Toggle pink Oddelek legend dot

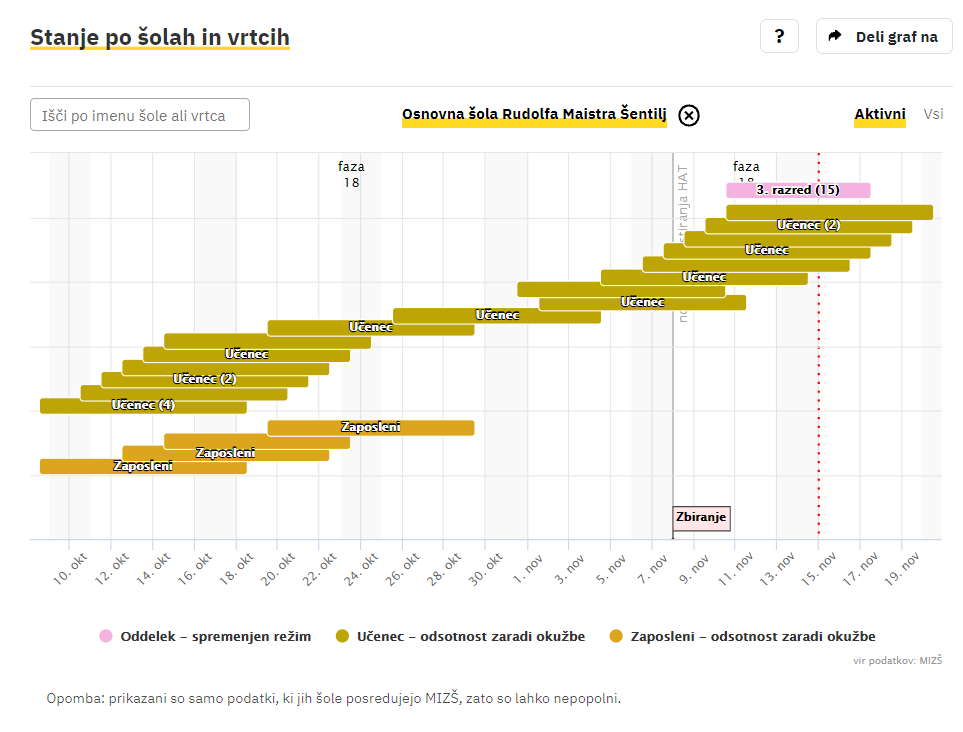[x=106, y=636]
